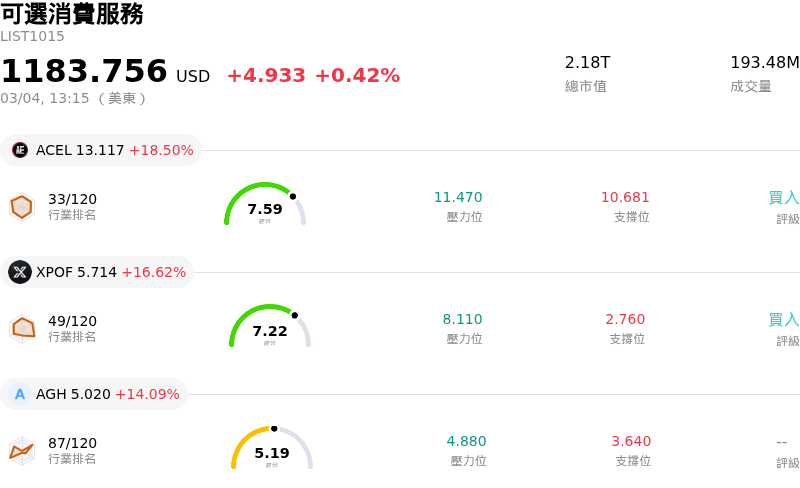Click AGH's 5.19 score gauge
800x488 pixels.
coord(272,449)
